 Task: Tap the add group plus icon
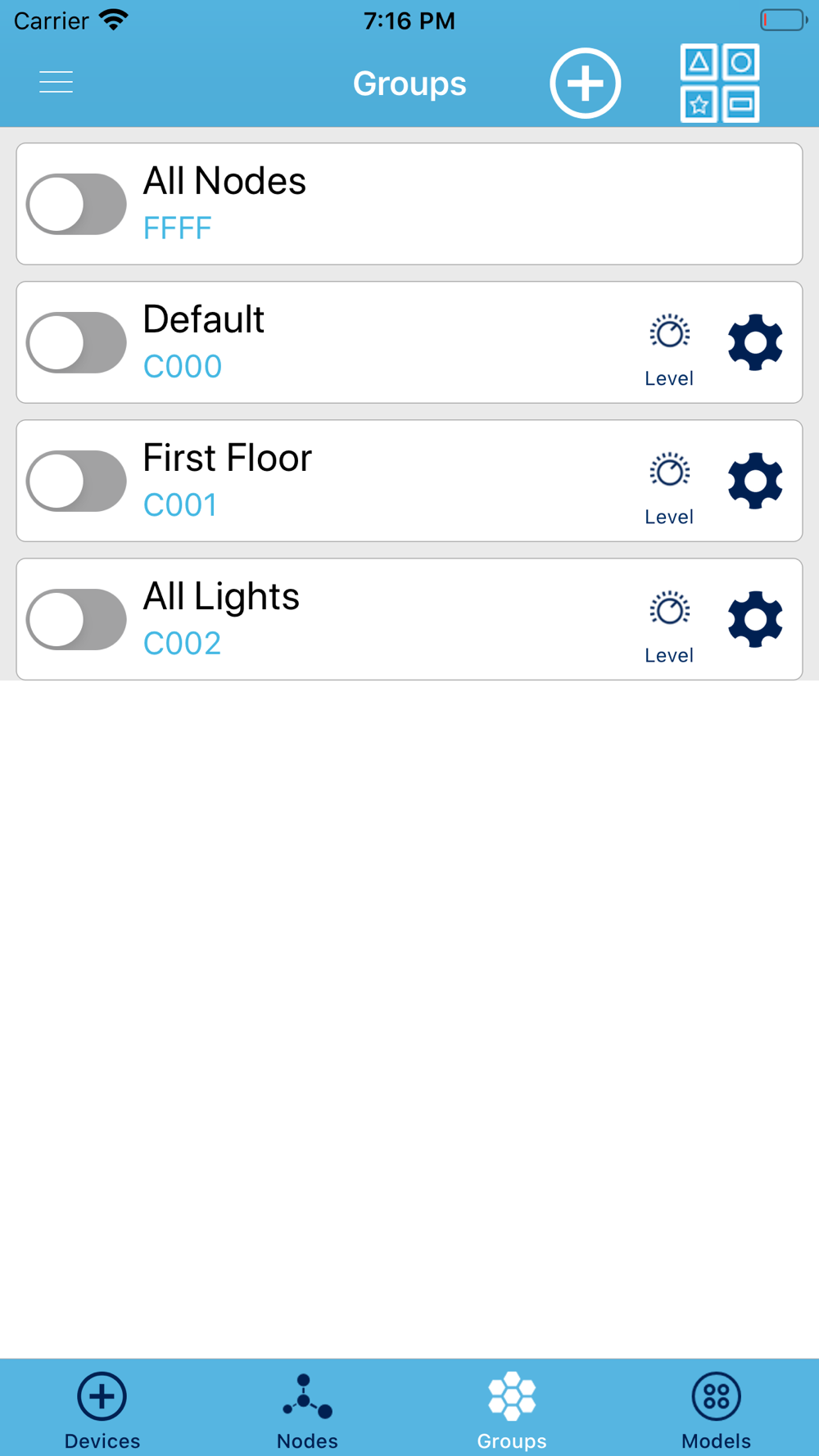coord(585,83)
